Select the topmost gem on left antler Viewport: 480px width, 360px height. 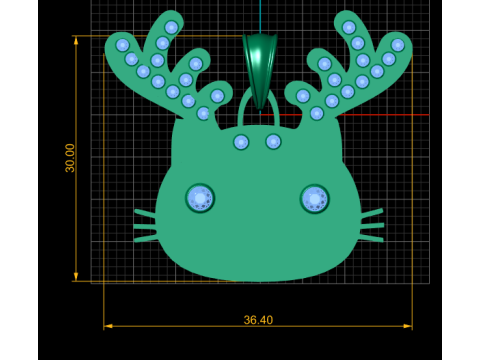(171, 27)
